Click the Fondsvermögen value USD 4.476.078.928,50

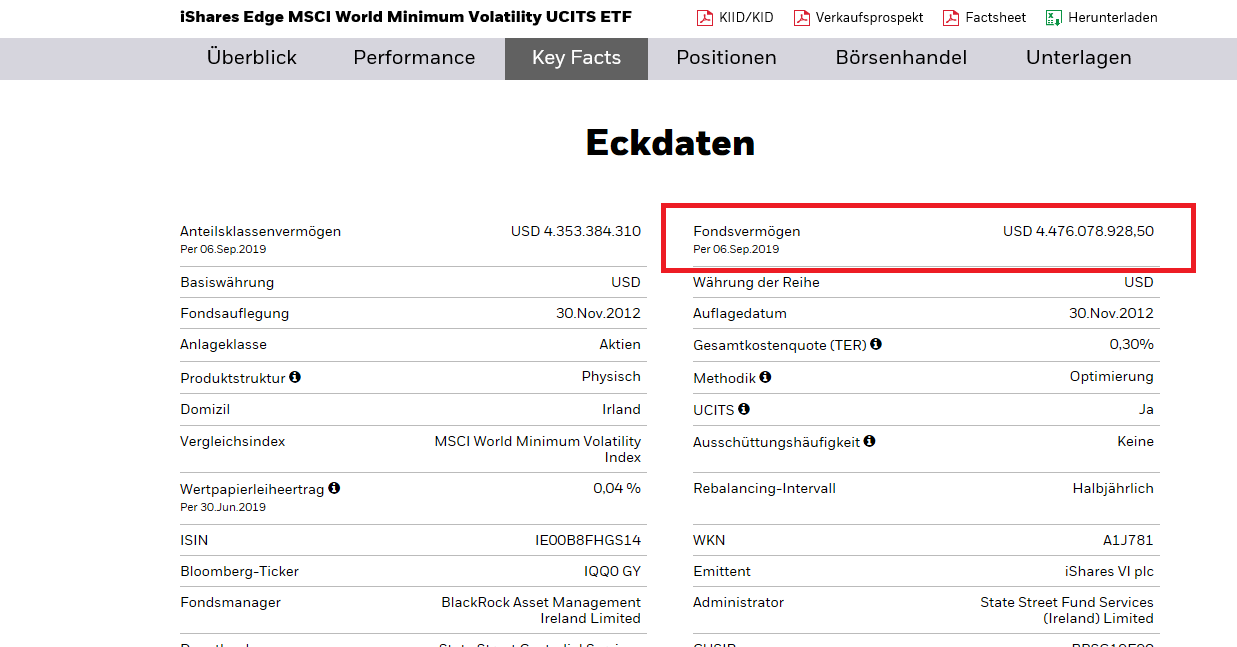coord(1078,231)
